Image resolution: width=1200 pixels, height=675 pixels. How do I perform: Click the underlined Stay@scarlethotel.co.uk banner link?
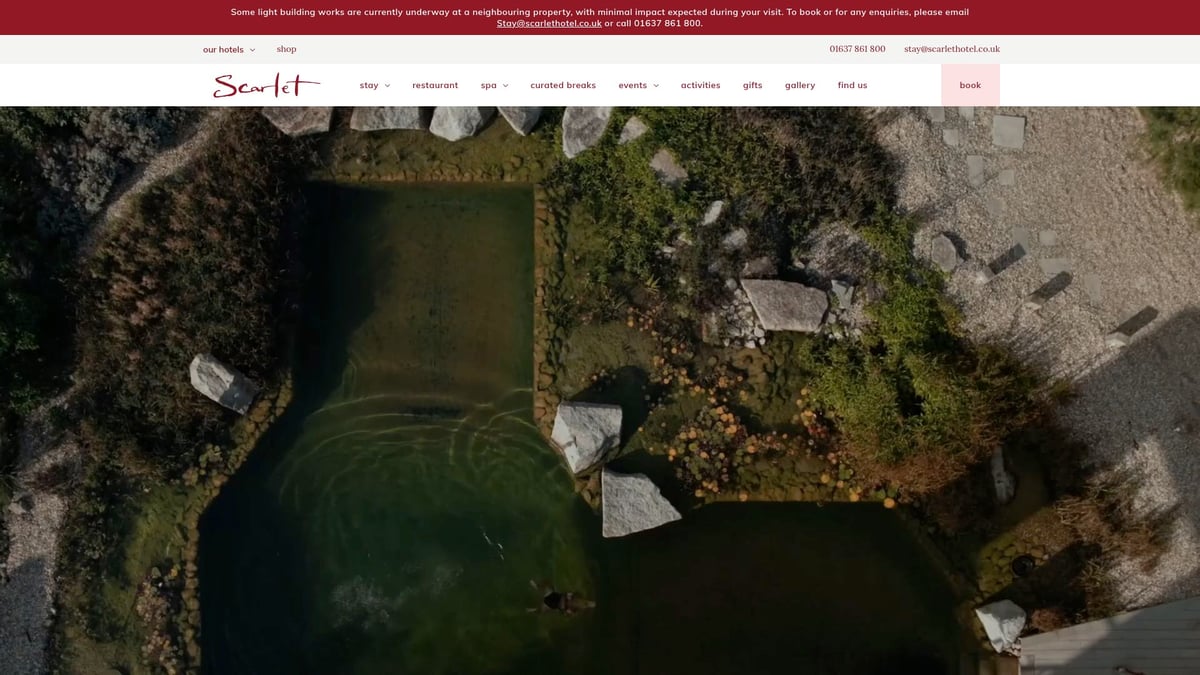click(x=549, y=23)
